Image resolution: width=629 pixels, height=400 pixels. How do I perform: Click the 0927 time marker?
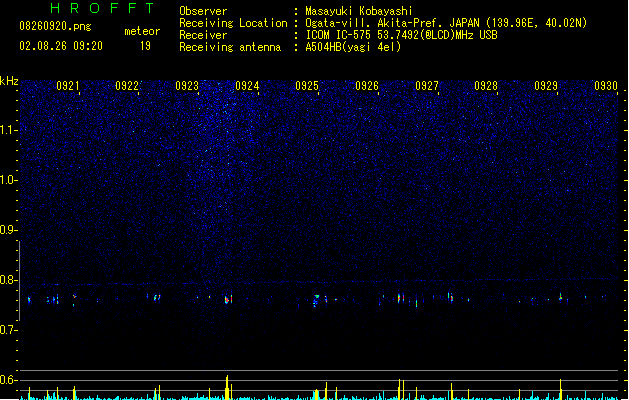(x=427, y=86)
